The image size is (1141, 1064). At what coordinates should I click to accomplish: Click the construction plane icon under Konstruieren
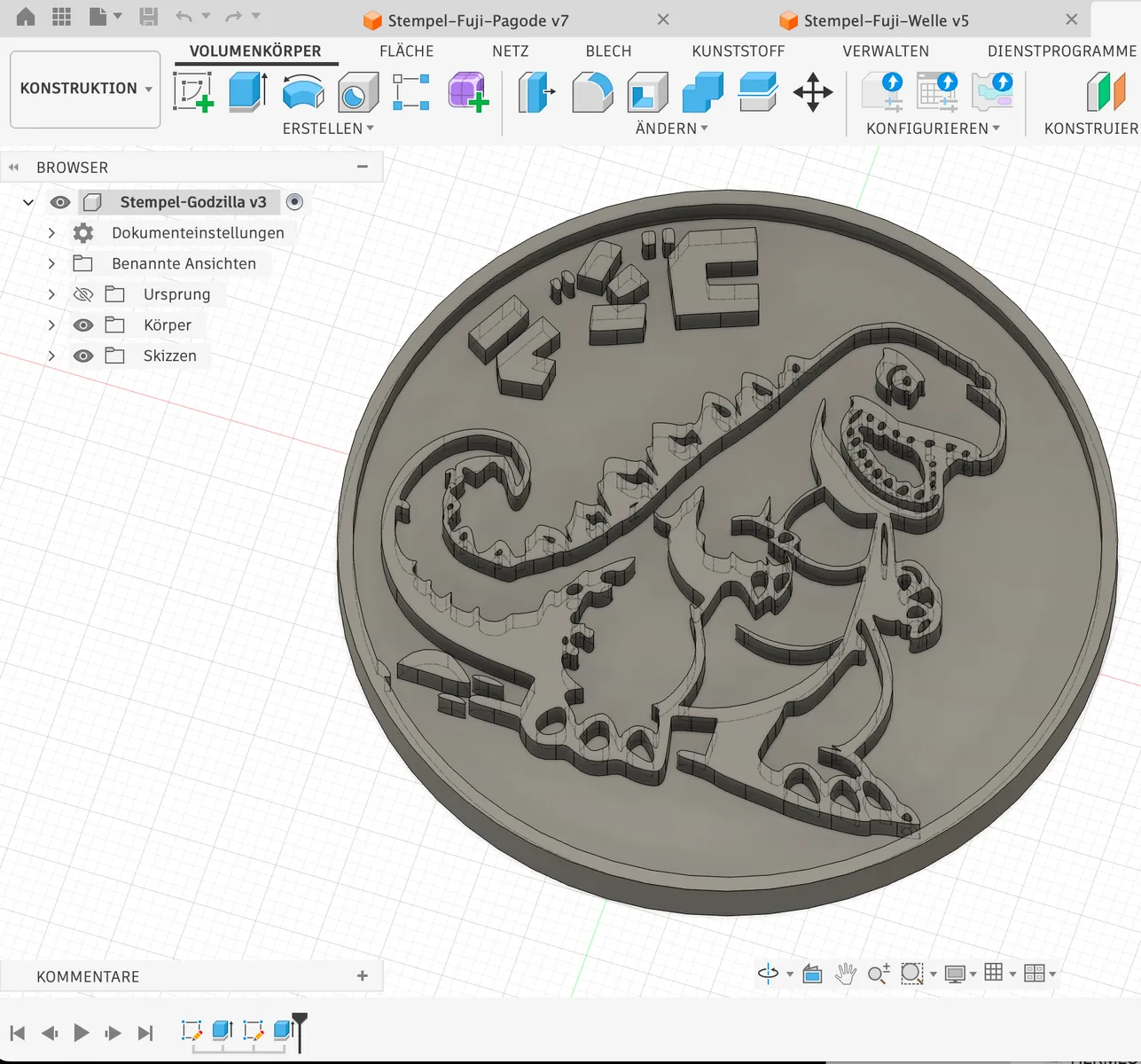click(1106, 91)
